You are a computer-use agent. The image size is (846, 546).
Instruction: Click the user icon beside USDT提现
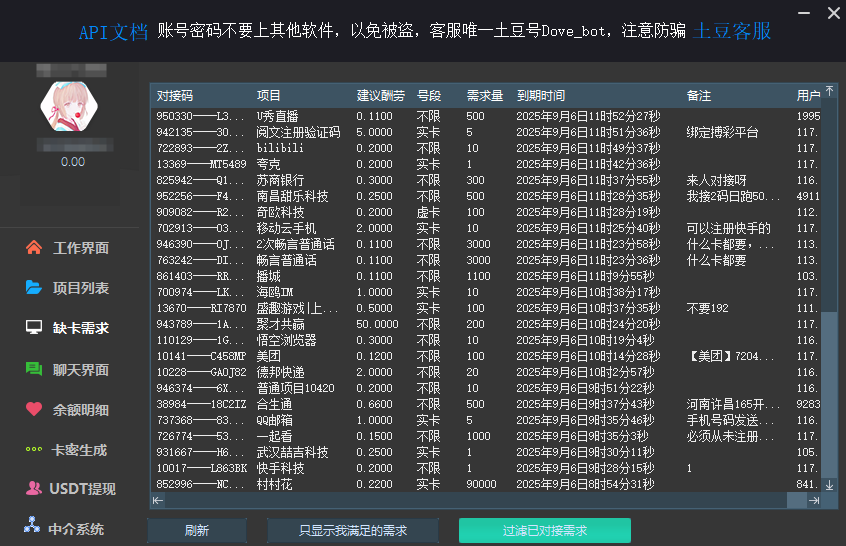tap(34, 488)
